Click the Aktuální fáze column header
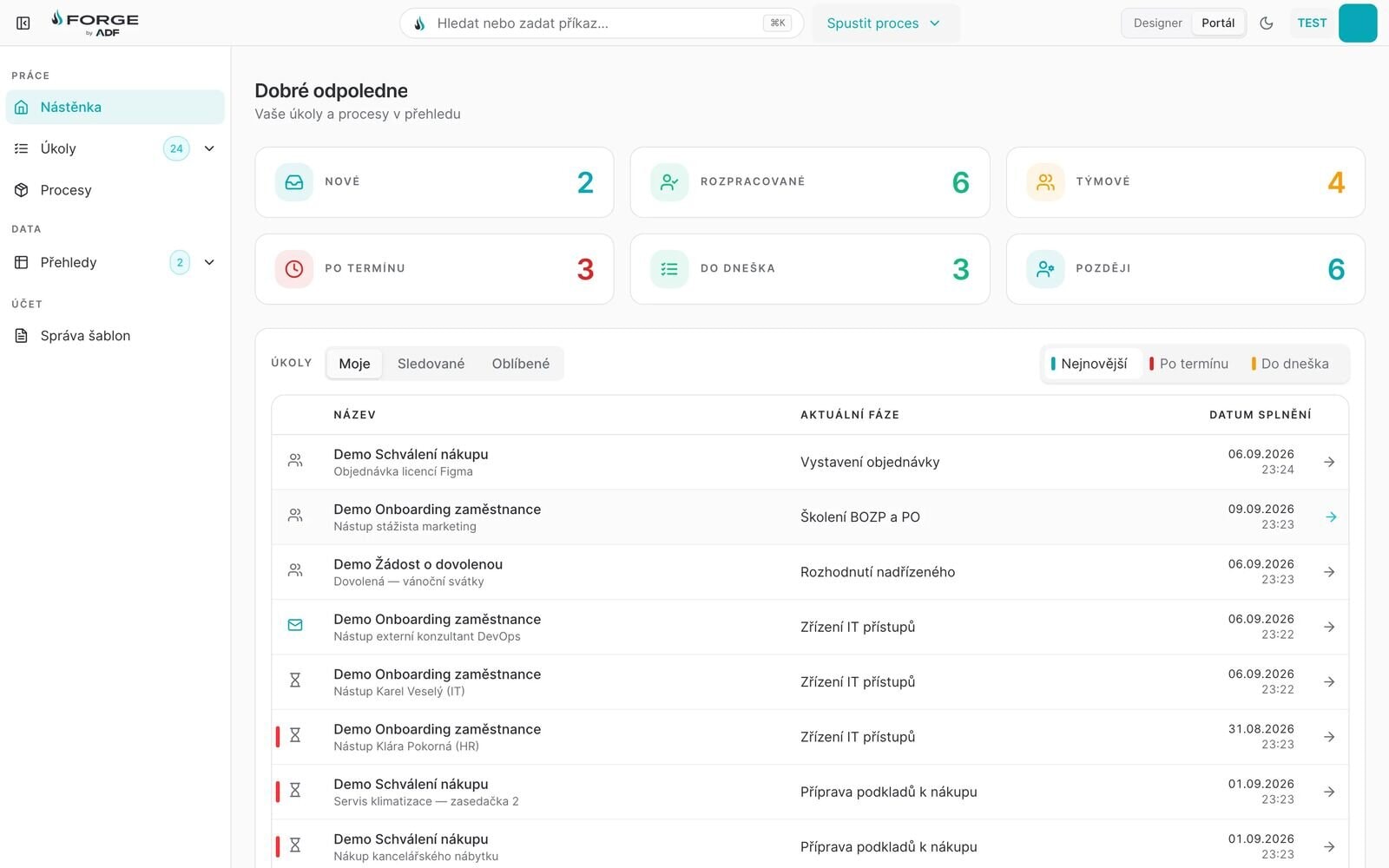This screenshot has width=1389, height=868. [850, 415]
